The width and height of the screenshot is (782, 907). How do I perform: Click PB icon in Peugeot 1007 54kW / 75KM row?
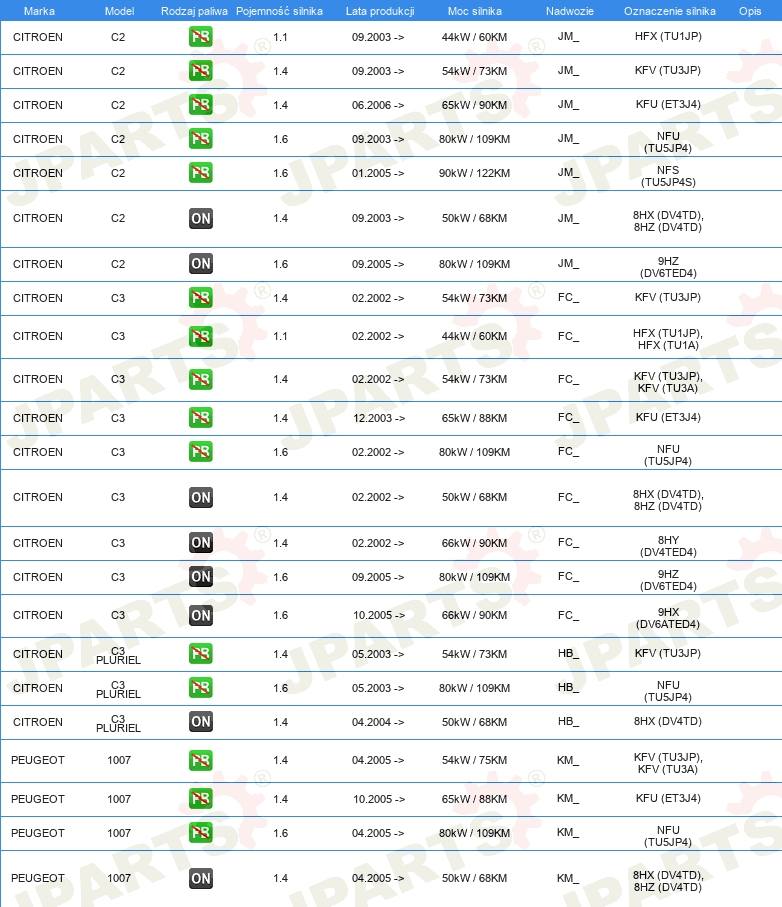click(201, 760)
